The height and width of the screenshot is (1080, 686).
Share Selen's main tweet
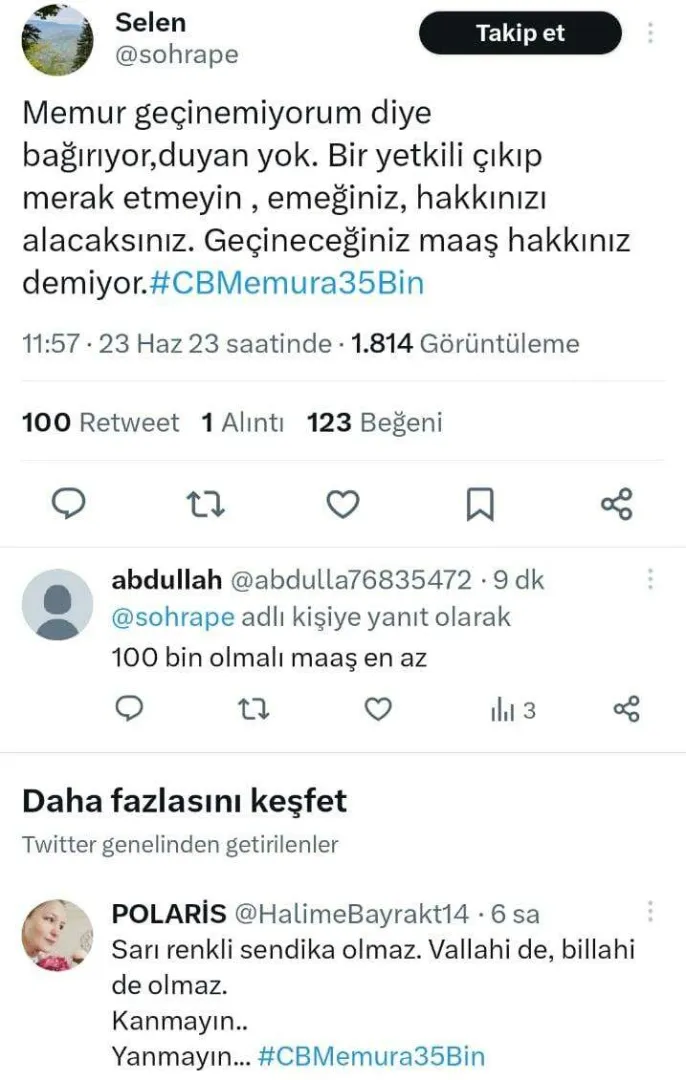coord(617,505)
